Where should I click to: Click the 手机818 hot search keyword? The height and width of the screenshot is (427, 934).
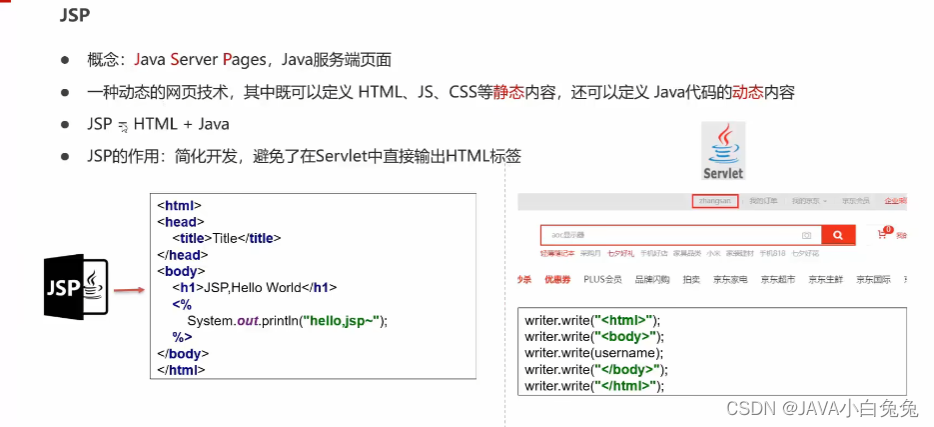tap(773, 253)
